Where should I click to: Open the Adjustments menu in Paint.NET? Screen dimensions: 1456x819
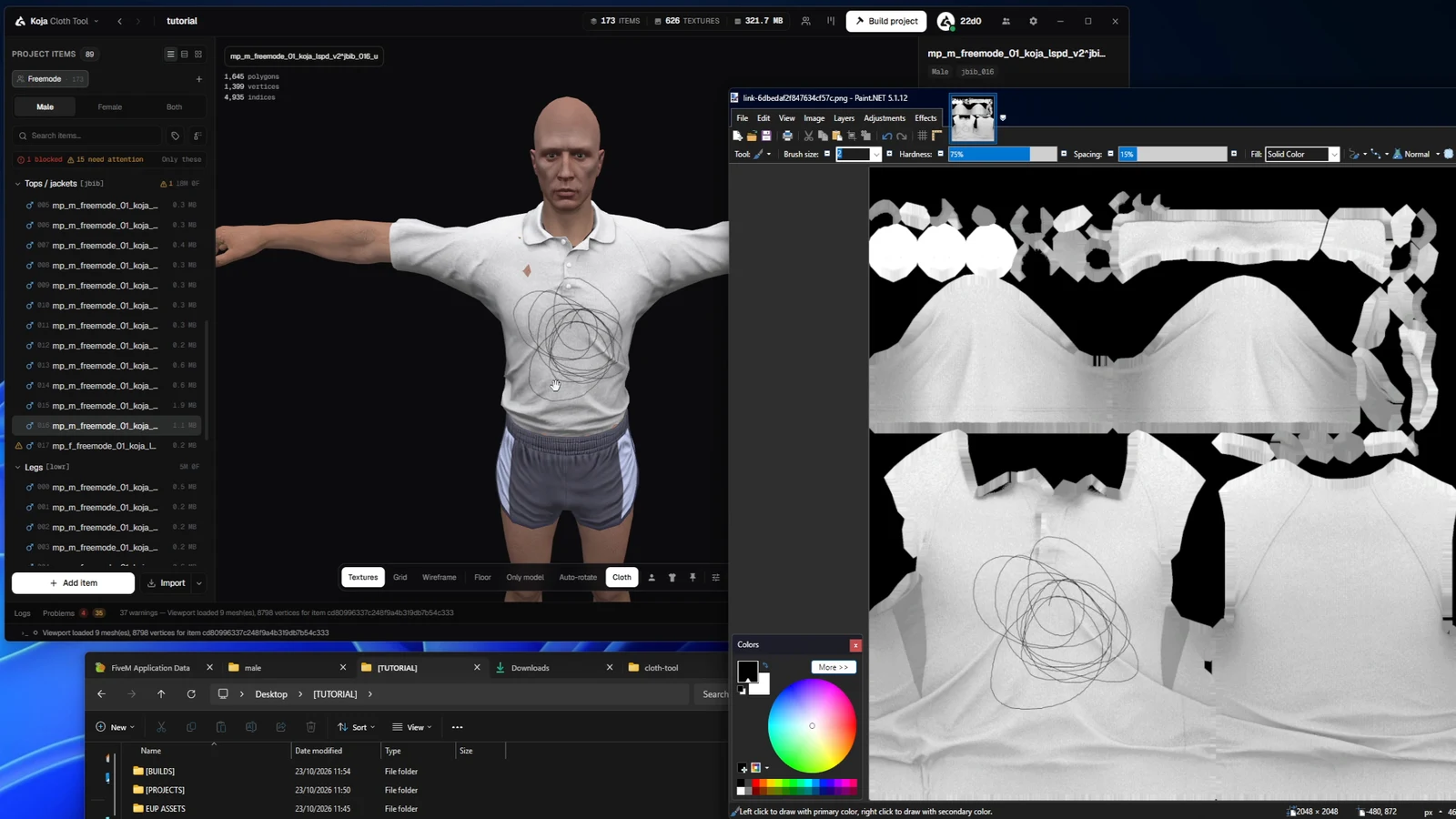click(884, 118)
